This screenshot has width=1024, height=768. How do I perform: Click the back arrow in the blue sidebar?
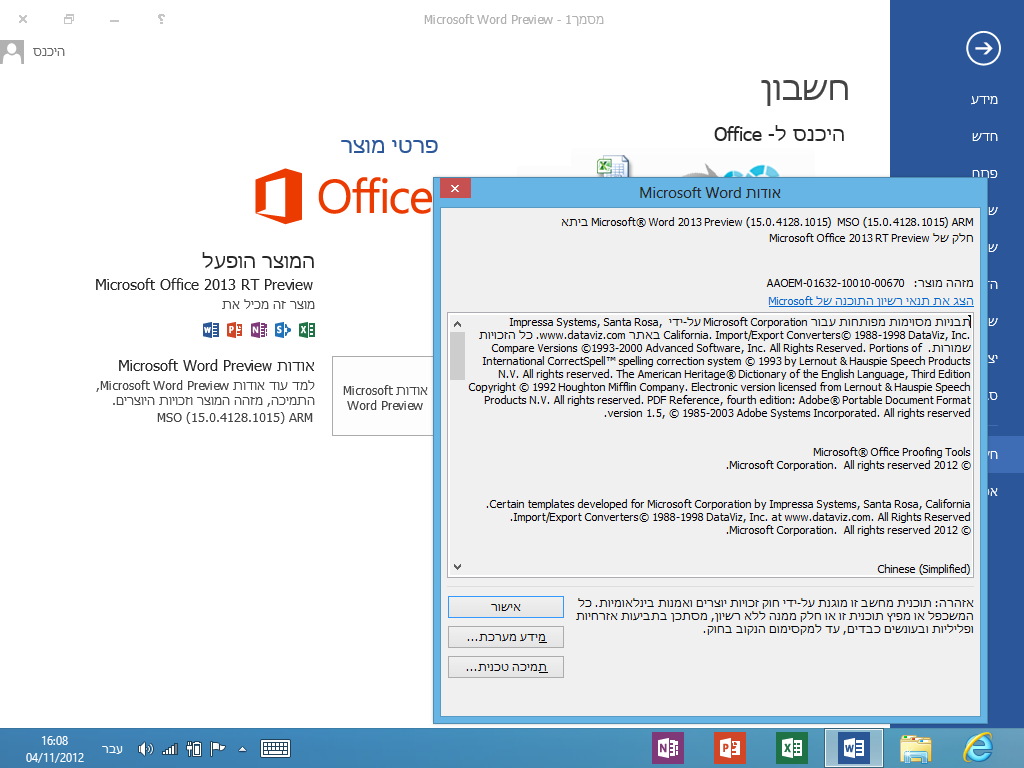[x=983, y=48]
